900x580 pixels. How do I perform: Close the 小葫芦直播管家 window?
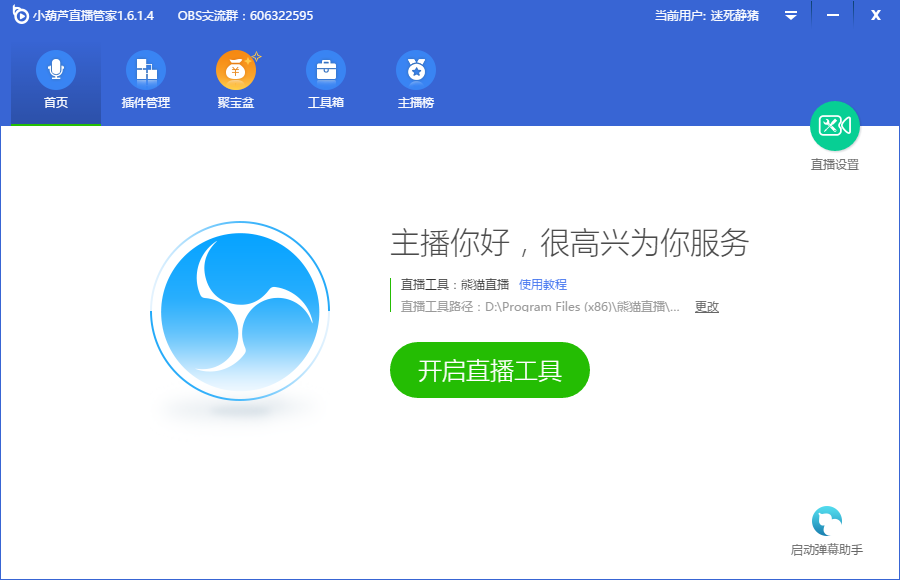tap(875, 15)
